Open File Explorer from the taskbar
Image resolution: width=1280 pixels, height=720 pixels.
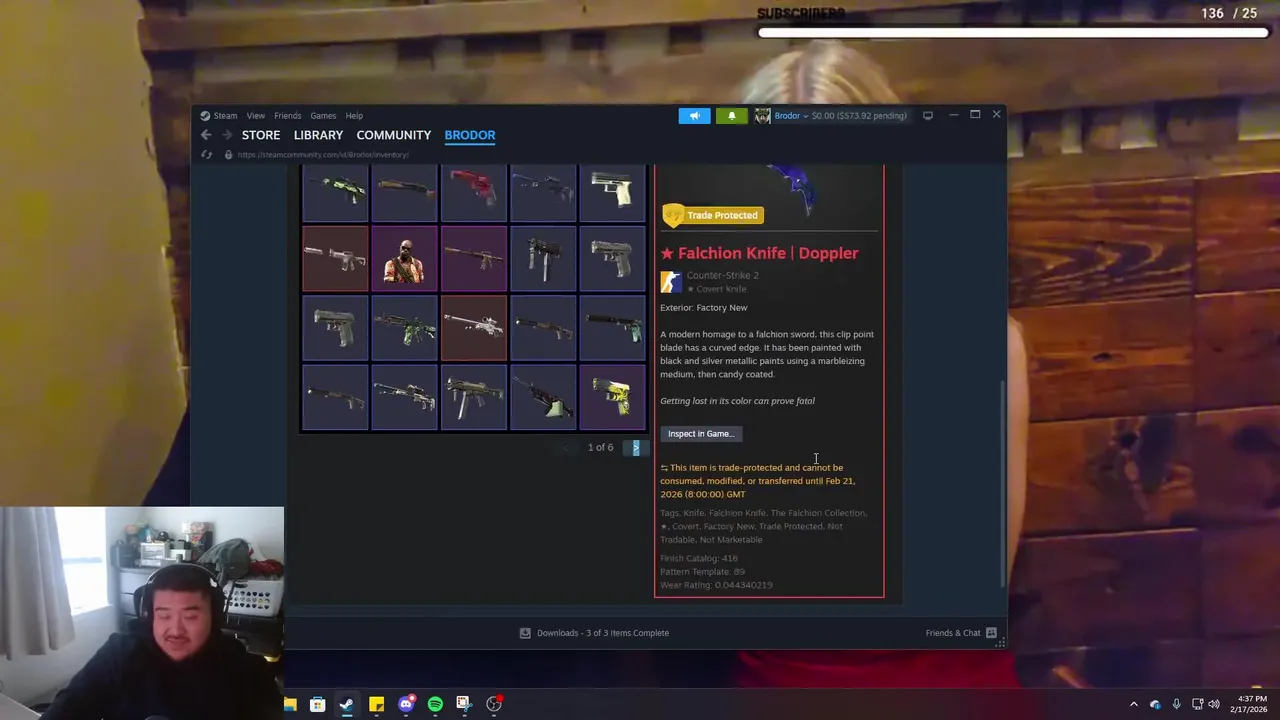tap(289, 704)
